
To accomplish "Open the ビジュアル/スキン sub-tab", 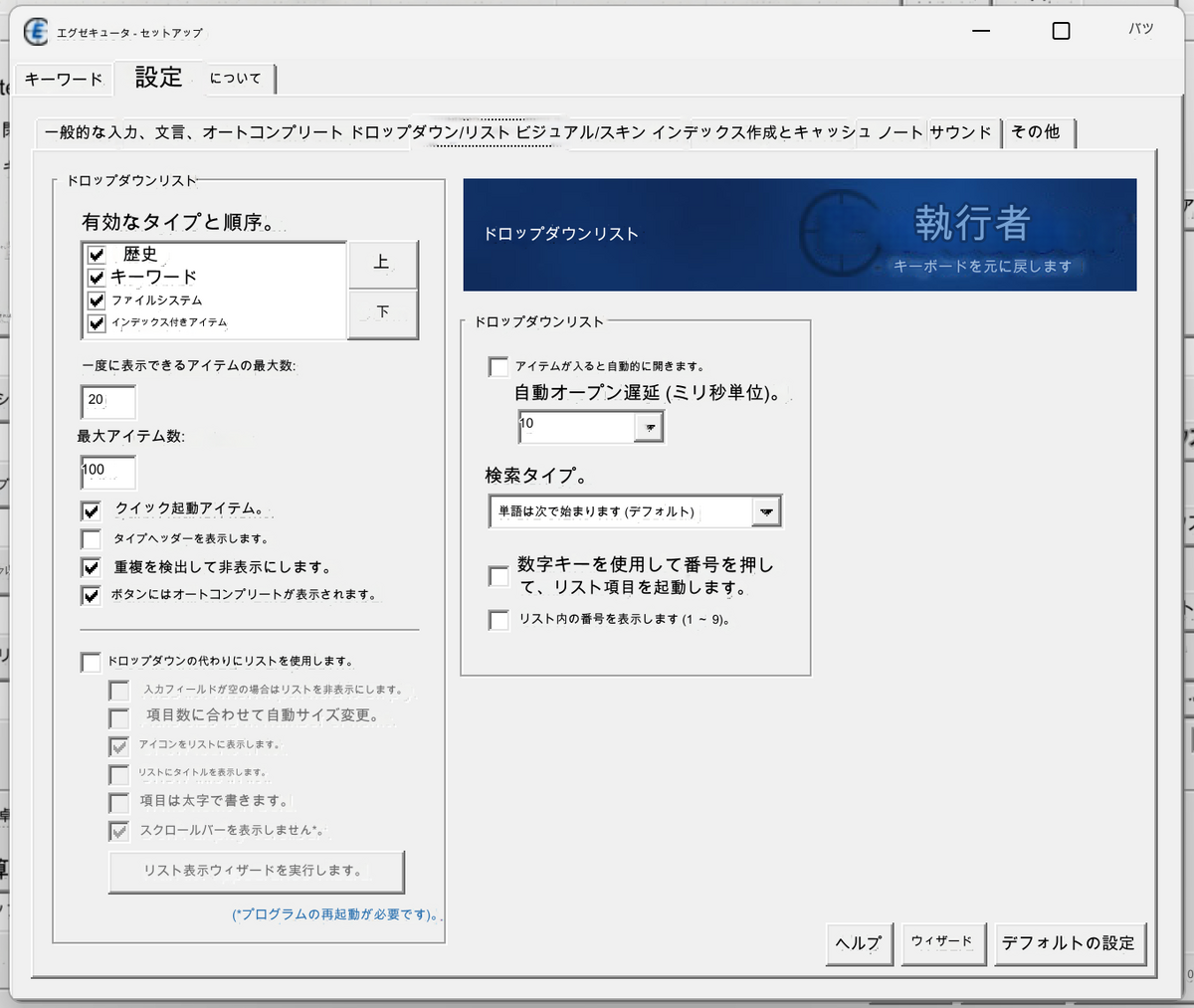I will (580, 132).
